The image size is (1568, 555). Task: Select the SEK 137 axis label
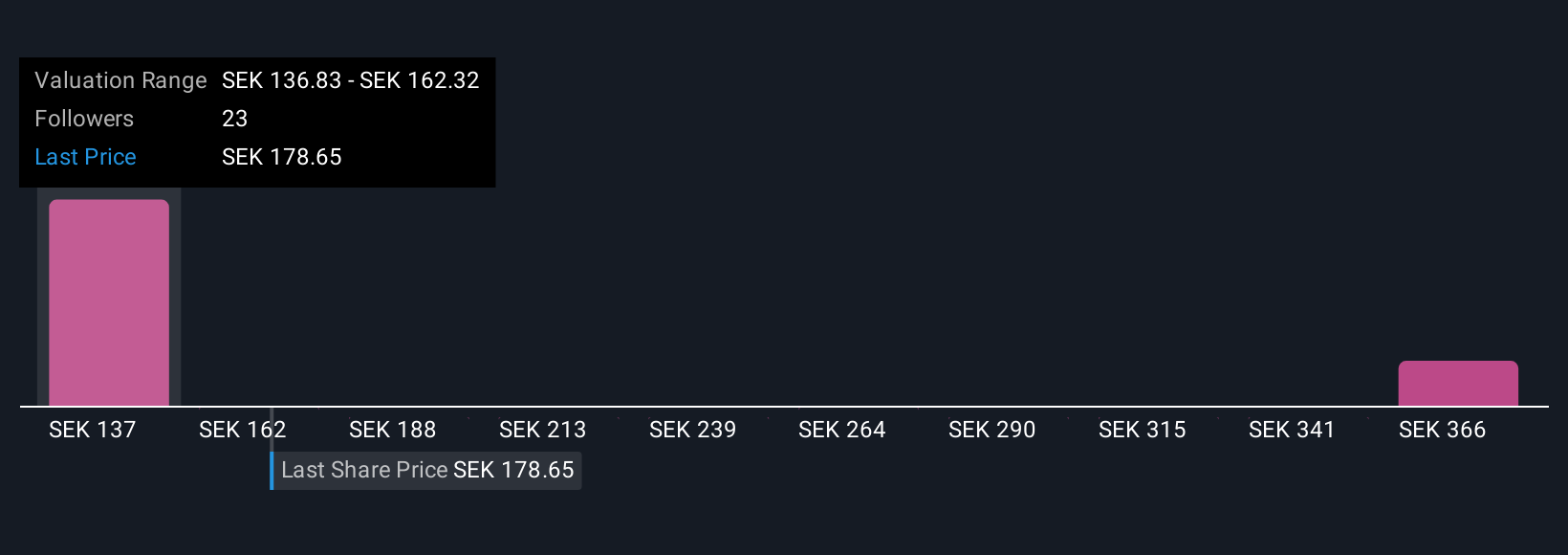point(93,430)
